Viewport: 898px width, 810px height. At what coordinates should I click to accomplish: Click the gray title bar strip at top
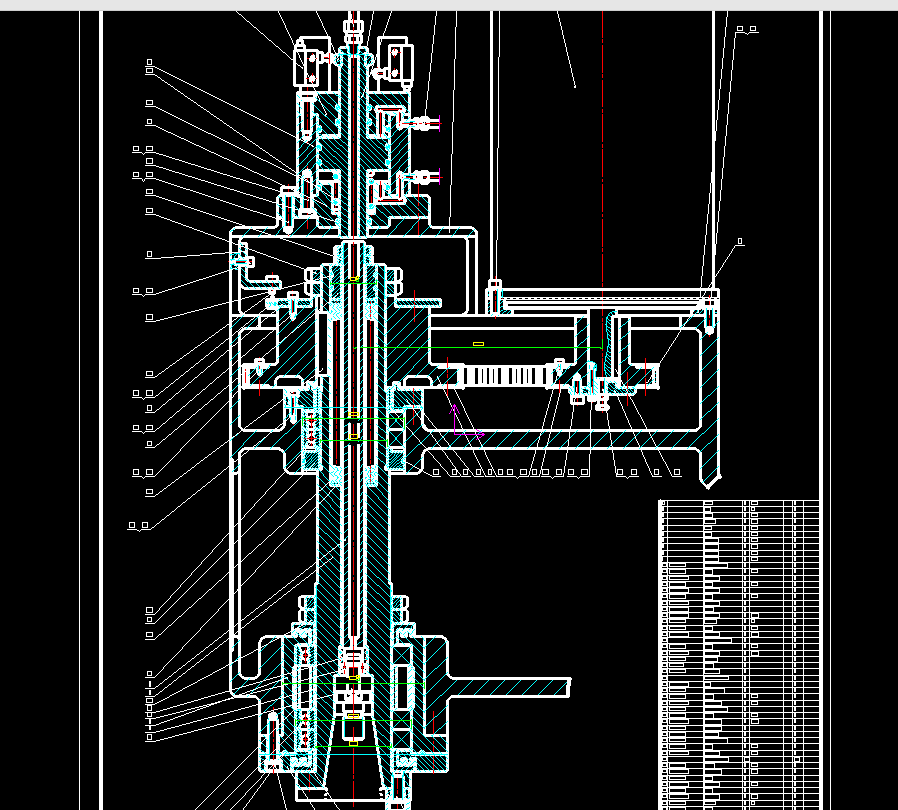pyautogui.click(x=449, y=5)
